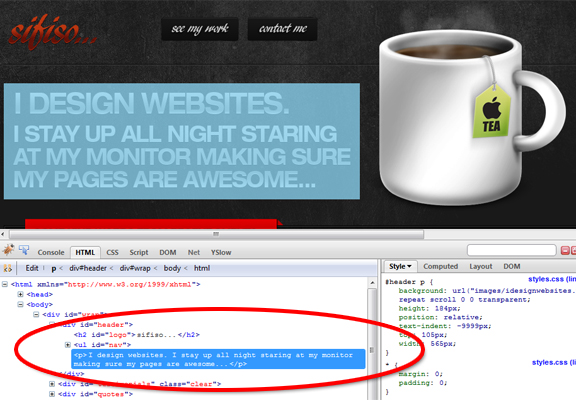
Task: Click the Edit button in HTML panel
Action: [32, 268]
